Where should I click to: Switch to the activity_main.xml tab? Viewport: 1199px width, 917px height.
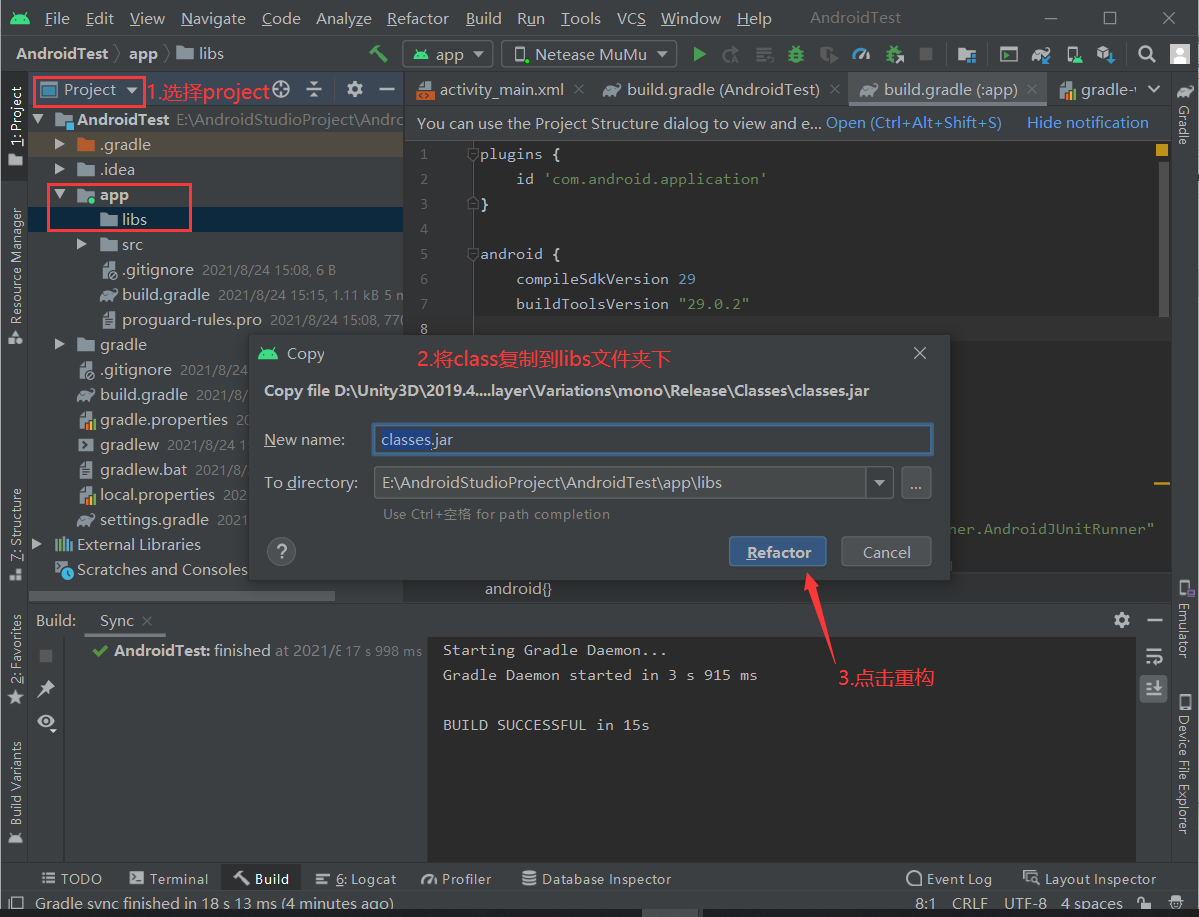click(501, 88)
